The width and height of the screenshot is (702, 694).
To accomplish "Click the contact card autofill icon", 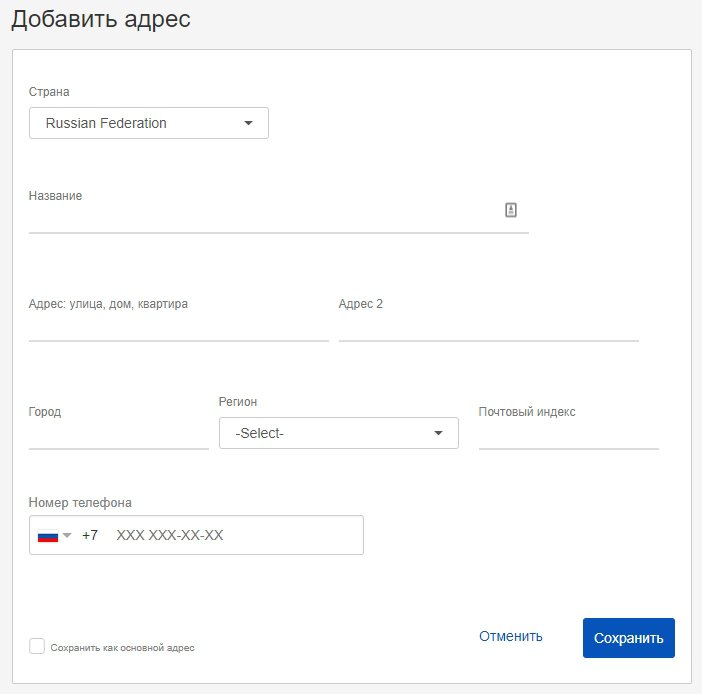I will coord(511,210).
